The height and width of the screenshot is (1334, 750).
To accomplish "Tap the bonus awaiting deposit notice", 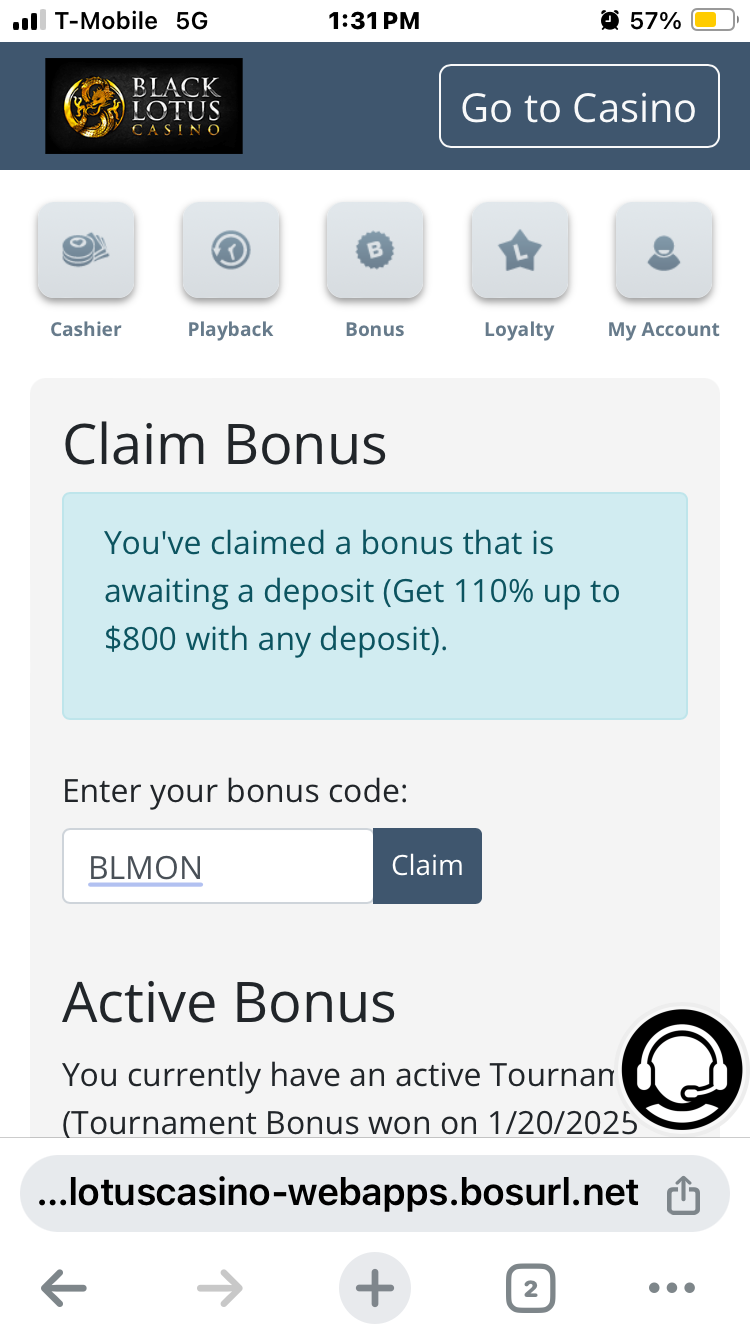I will coord(375,605).
